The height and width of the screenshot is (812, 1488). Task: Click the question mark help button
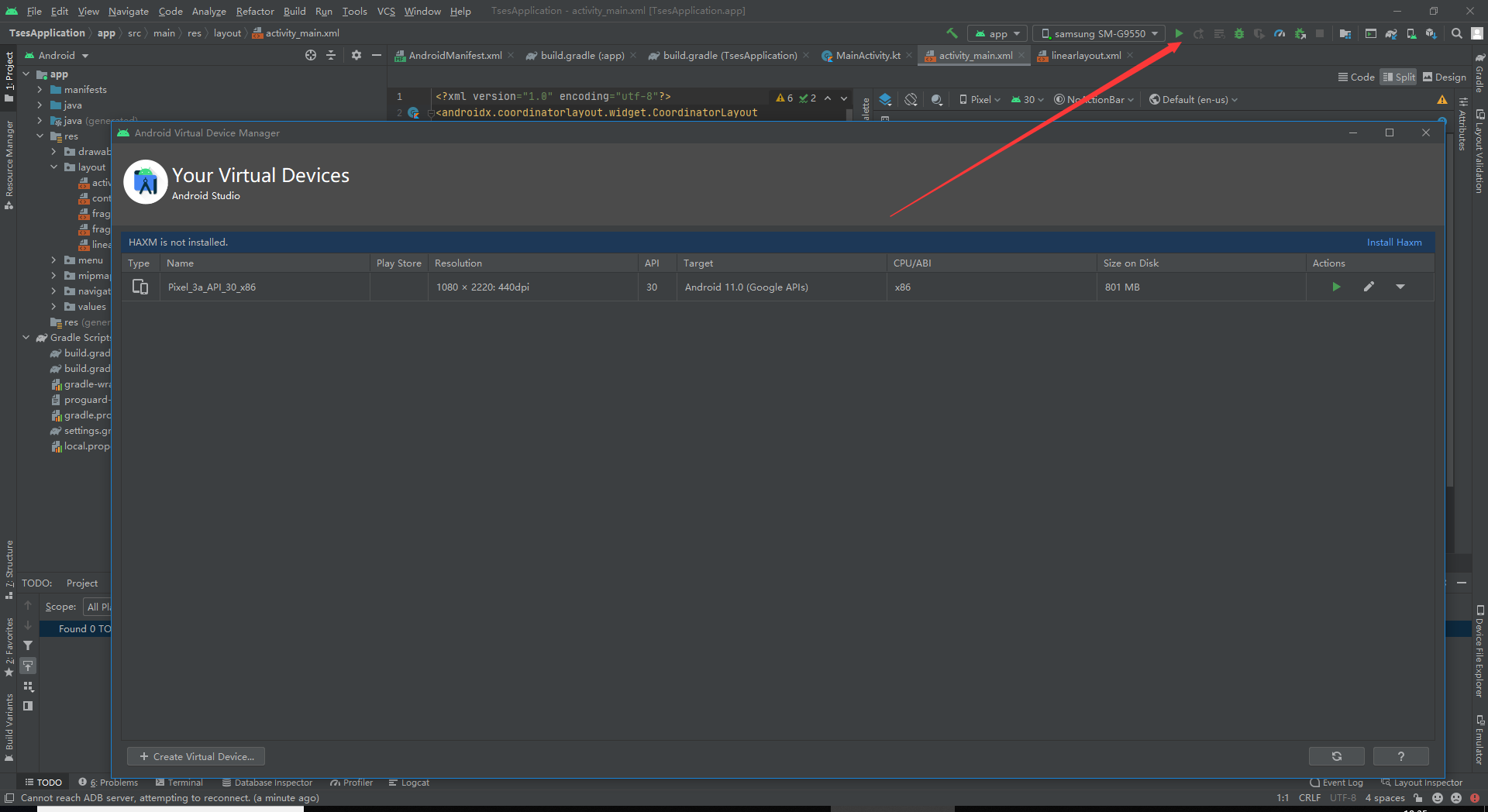(1400, 756)
